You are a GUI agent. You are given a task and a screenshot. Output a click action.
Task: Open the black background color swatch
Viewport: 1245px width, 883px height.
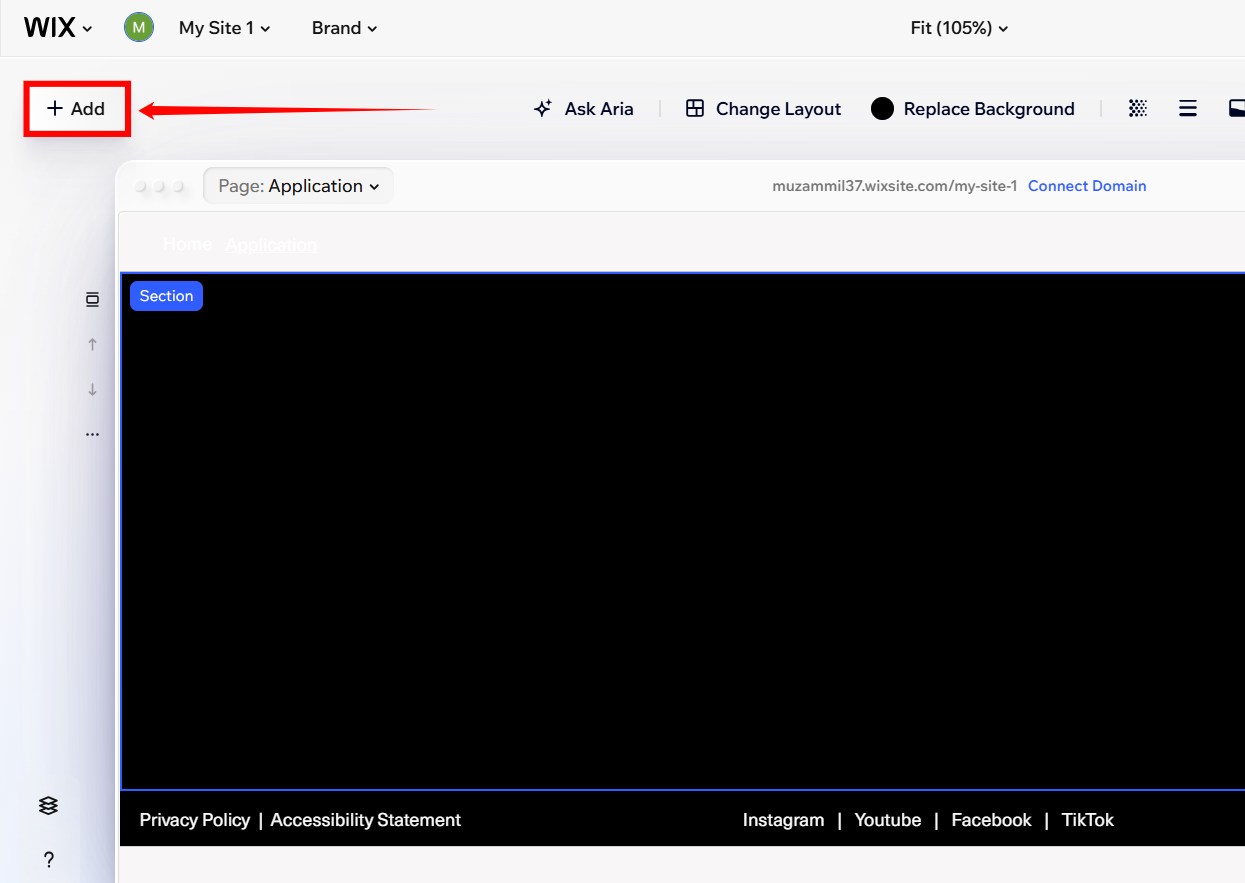[882, 109]
